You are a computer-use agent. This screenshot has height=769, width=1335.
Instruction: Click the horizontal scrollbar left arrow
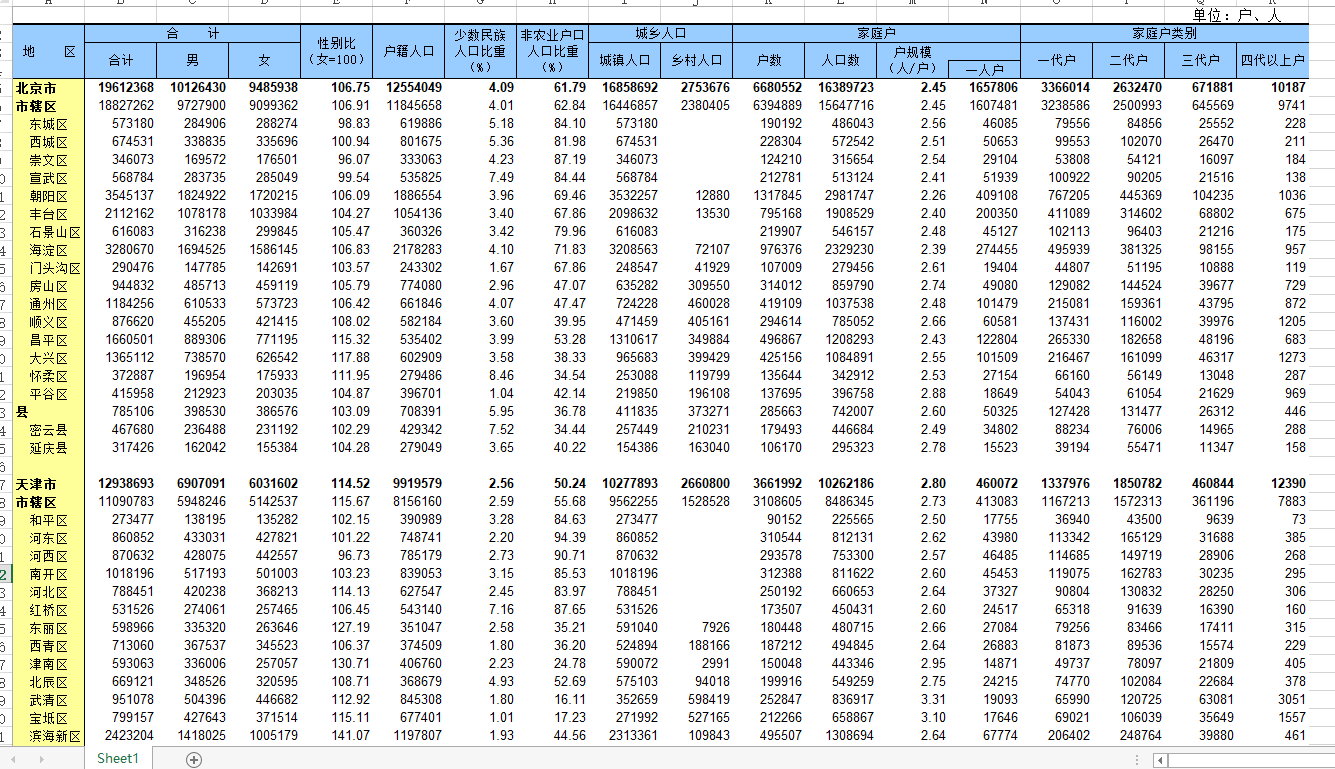[x=1159, y=760]
